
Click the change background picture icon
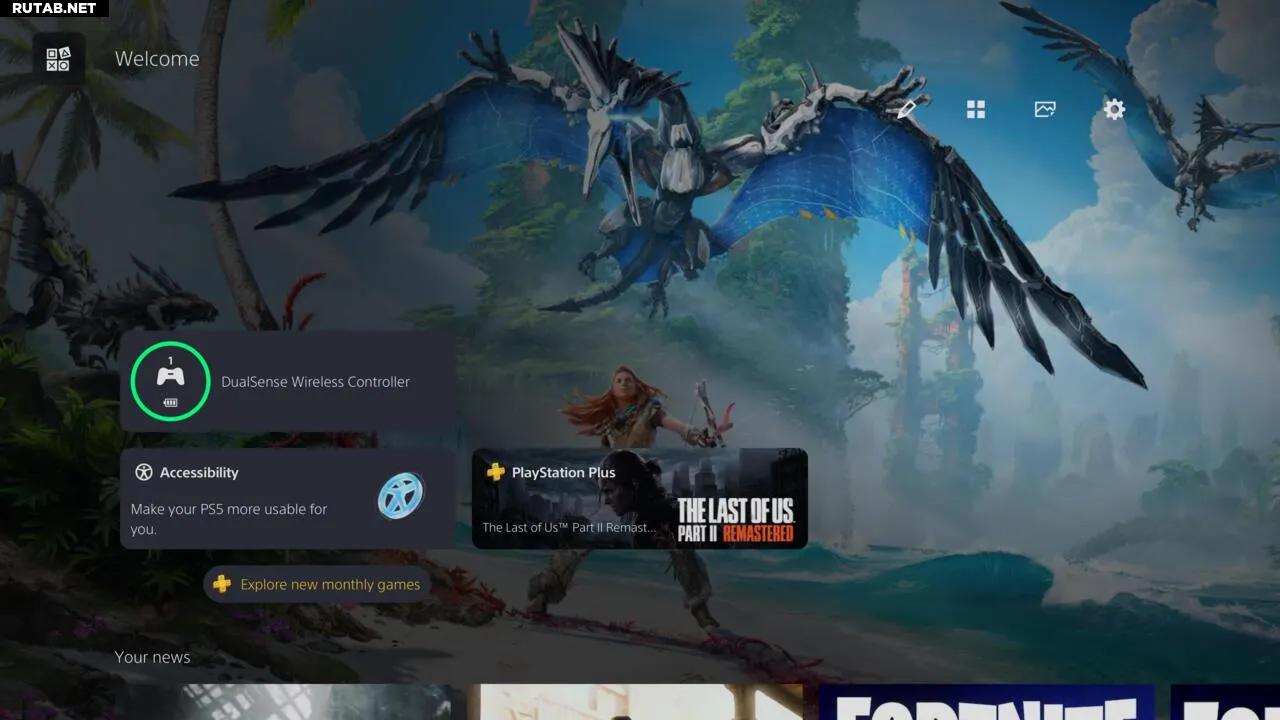[1045, 109]
